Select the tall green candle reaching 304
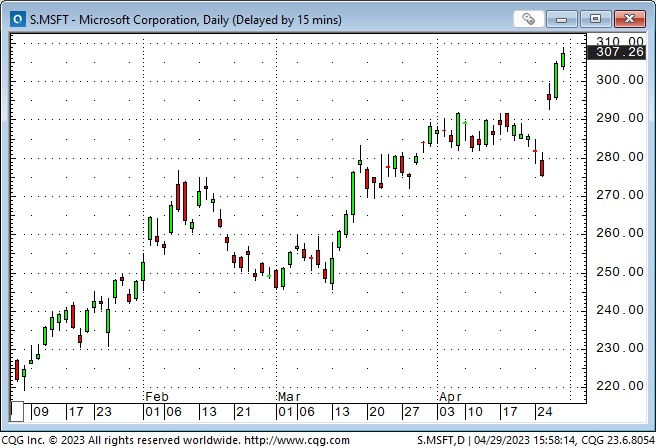Screen dimensions: 656x448 (556, 80)
